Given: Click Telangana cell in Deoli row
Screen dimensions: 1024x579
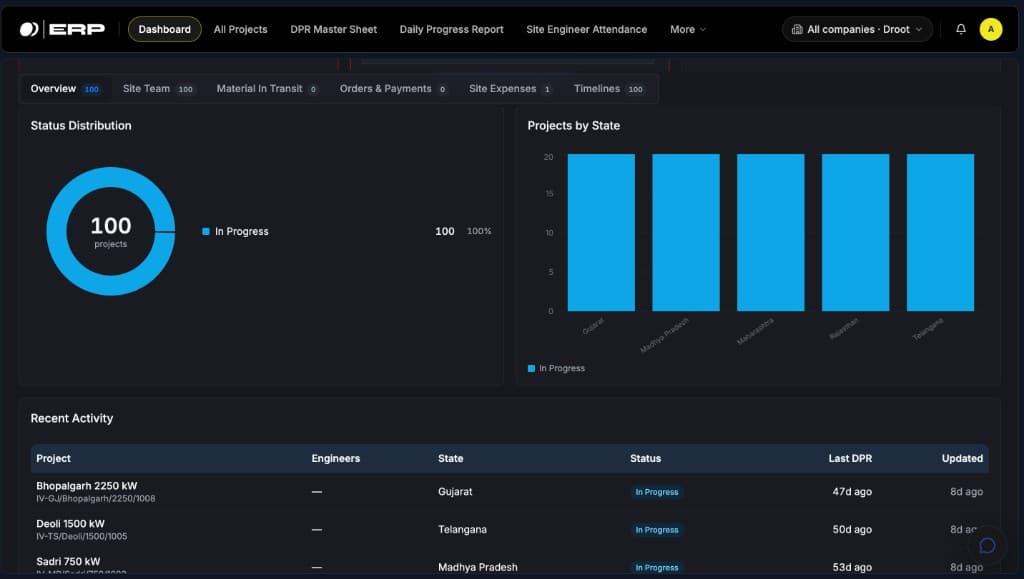Looking at the screenshot, I should coord(462,529).
